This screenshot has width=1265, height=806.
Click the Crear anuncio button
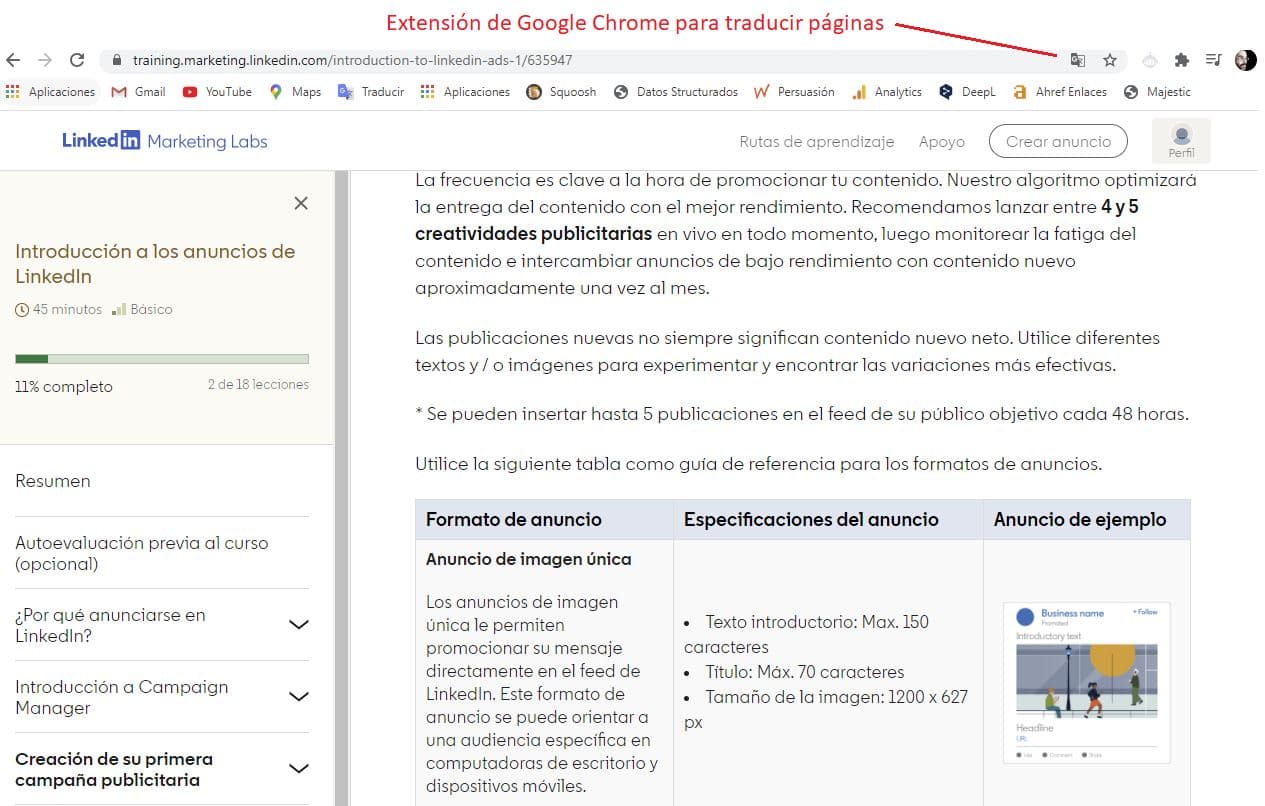tap(1058, 141)
